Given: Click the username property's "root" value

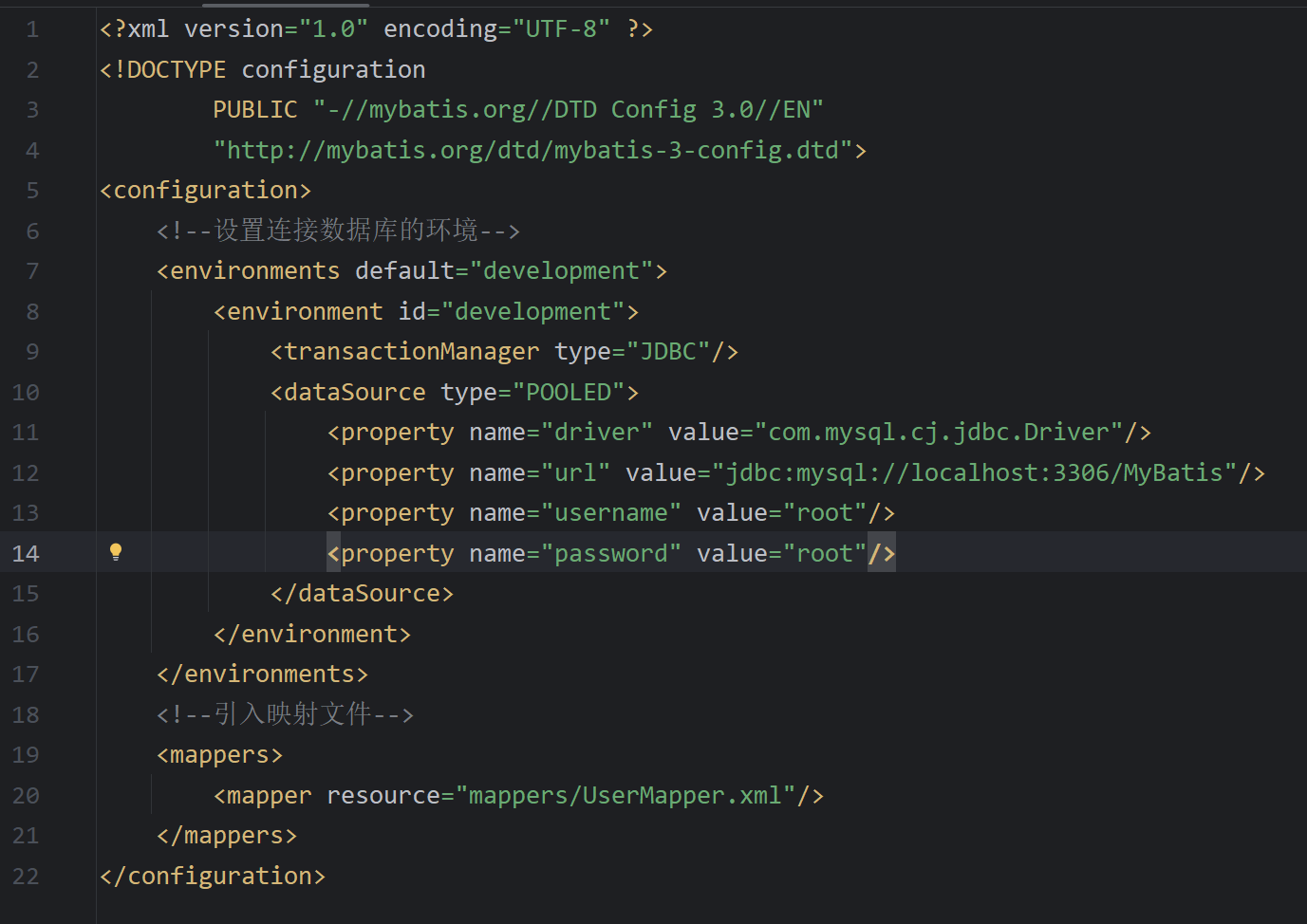Looking at the screenshot, I should [x=824, y=513].
